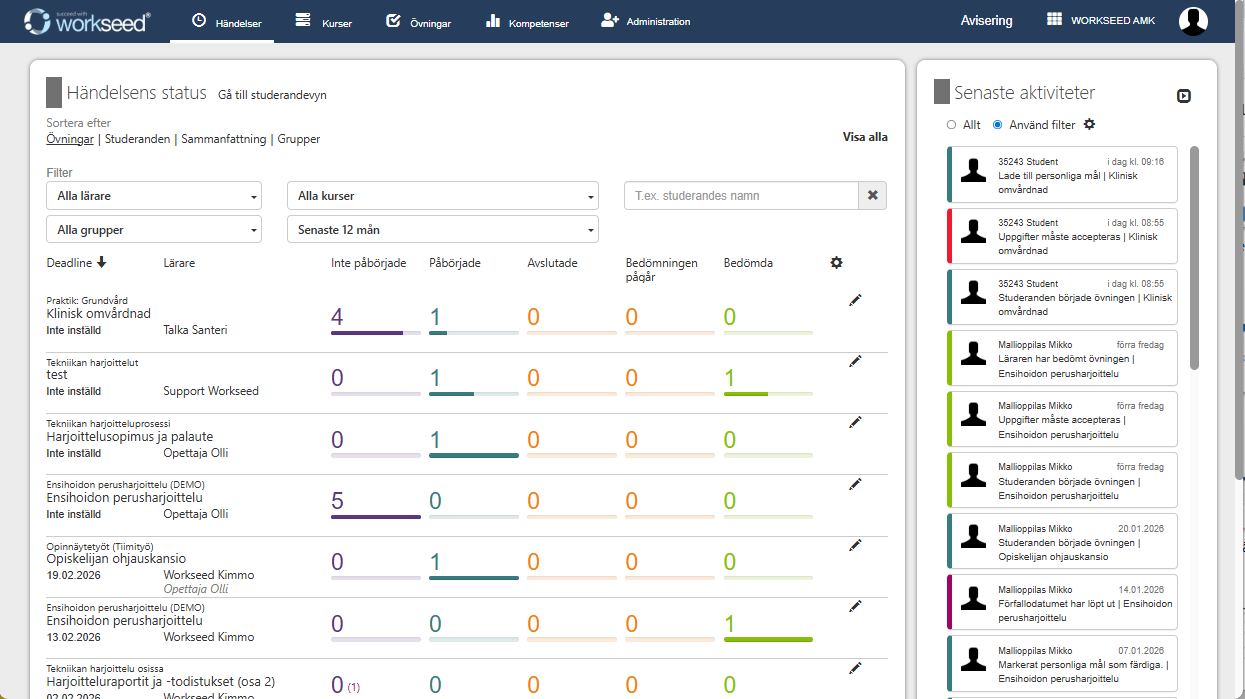Click the pencil edit icon for Klinisk omvårdnad
Image resolution: width=1245 pixels, height=699 pixels.
[x=855, y=300]
